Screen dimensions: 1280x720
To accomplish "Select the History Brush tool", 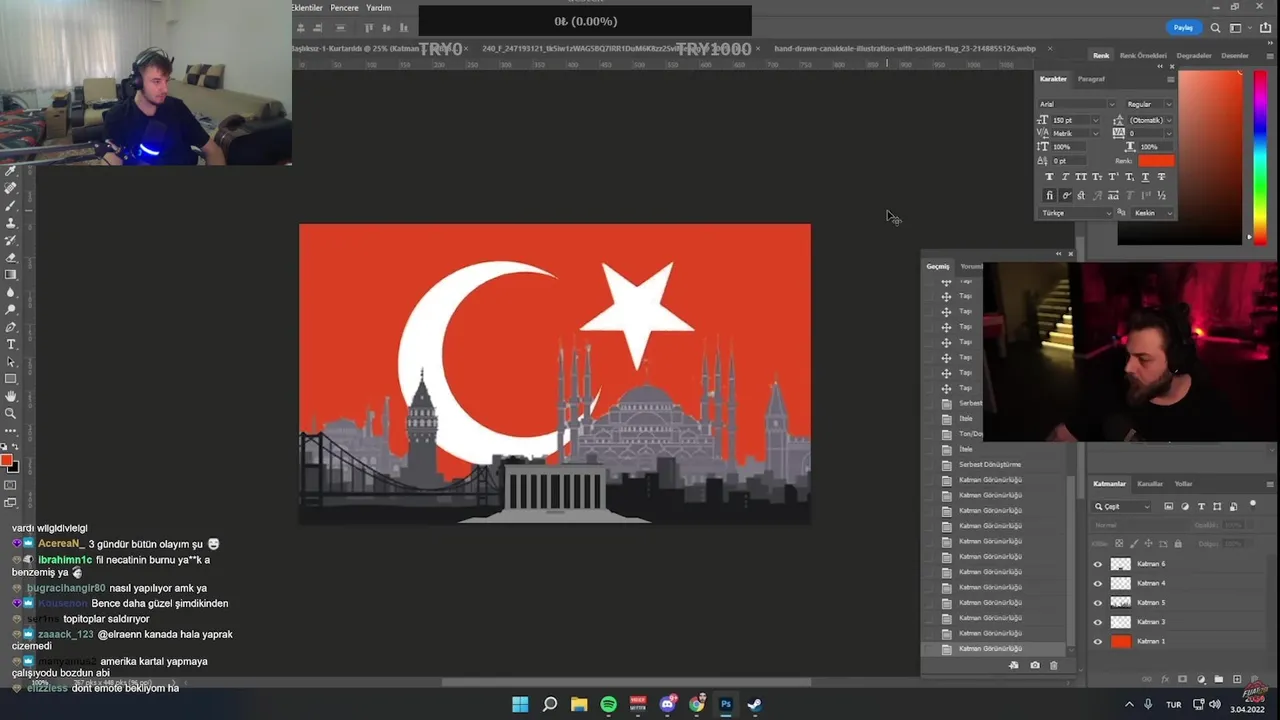I will click(10, 241).
